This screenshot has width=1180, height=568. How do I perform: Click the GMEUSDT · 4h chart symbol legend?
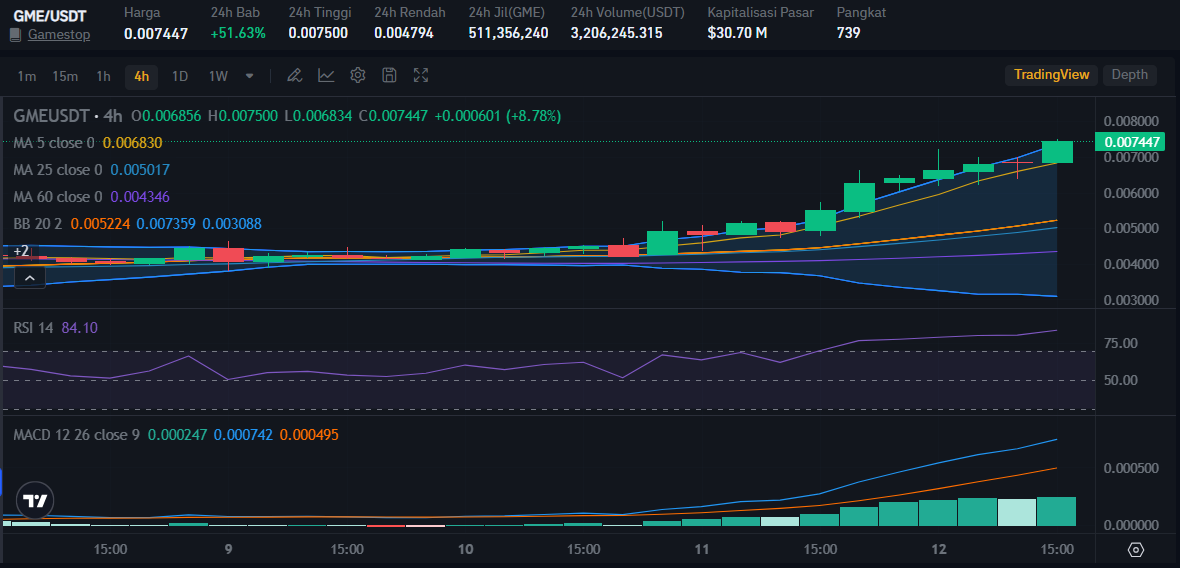(x=68, y=116)
